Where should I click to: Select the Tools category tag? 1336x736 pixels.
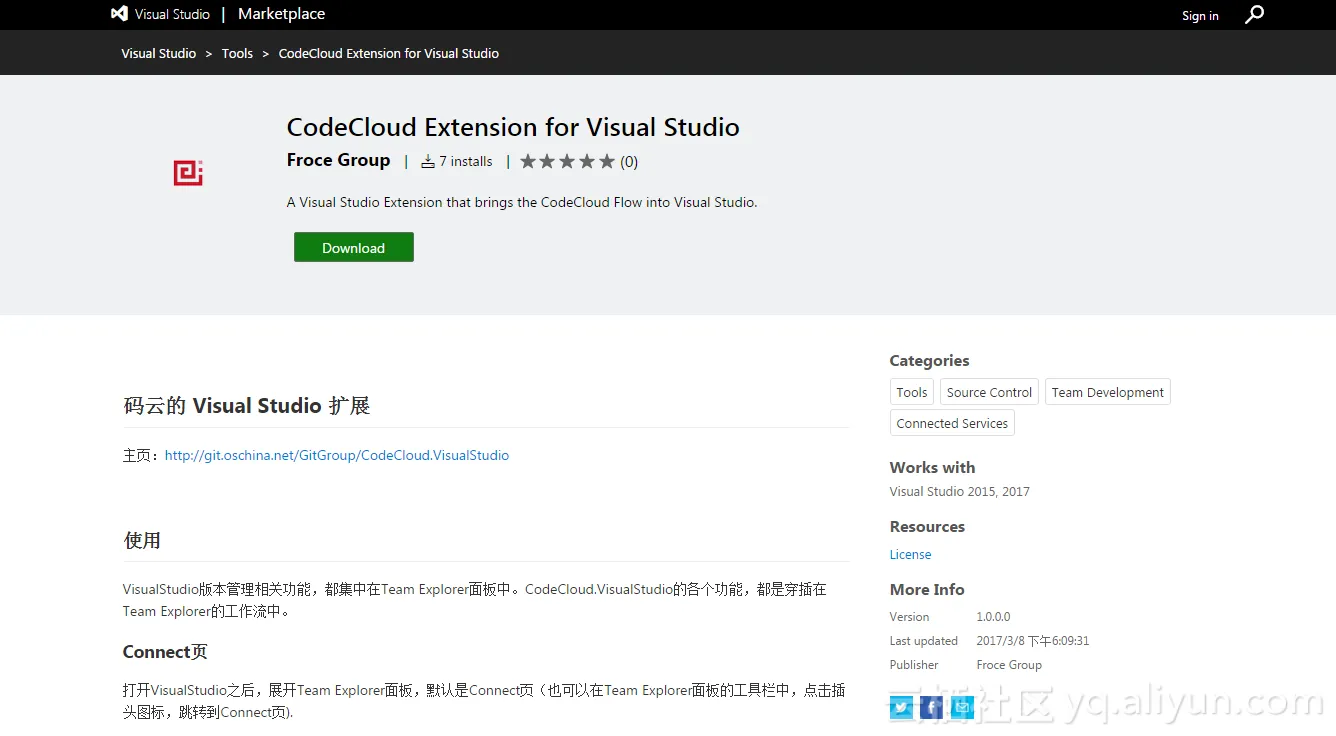tap(912, 392)
